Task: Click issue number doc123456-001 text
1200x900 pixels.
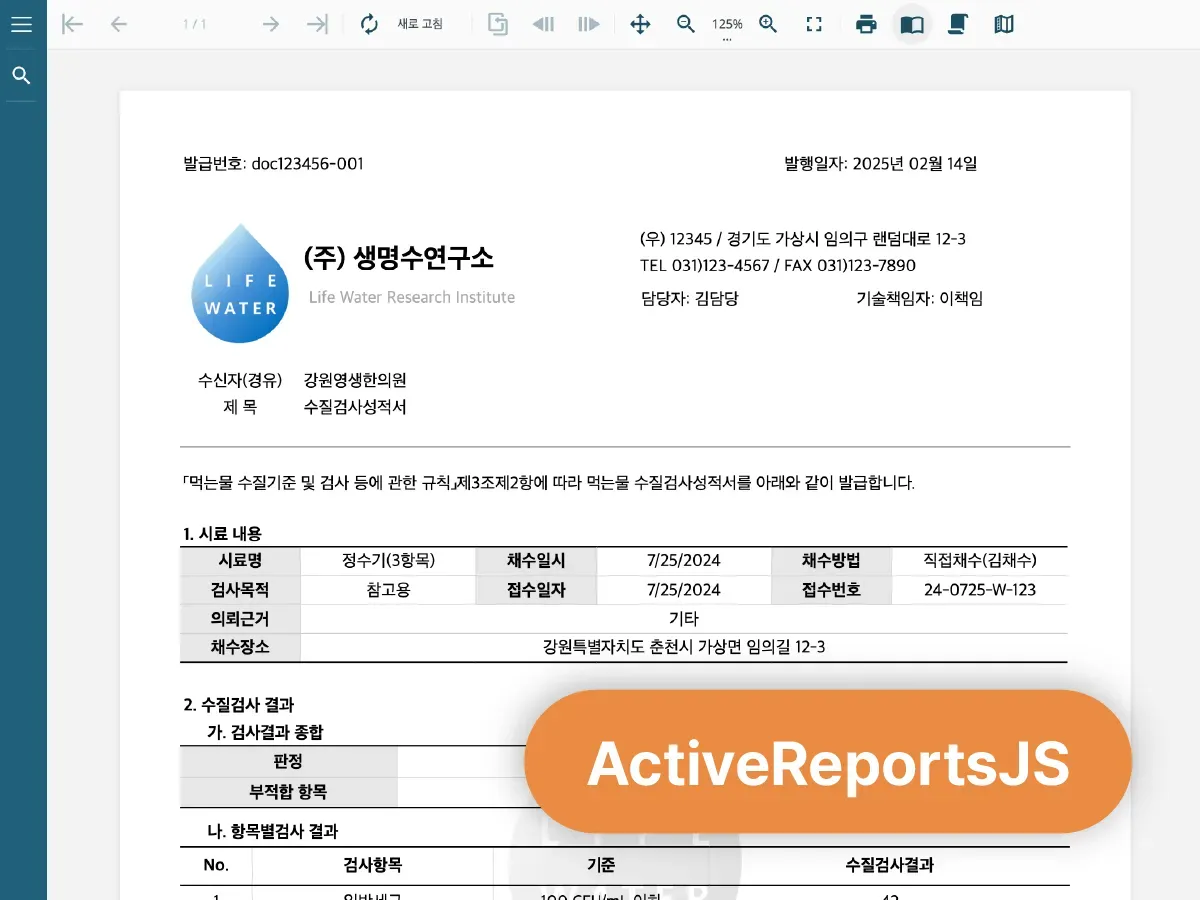Action: pyautogui.click(x=307, y=164)
